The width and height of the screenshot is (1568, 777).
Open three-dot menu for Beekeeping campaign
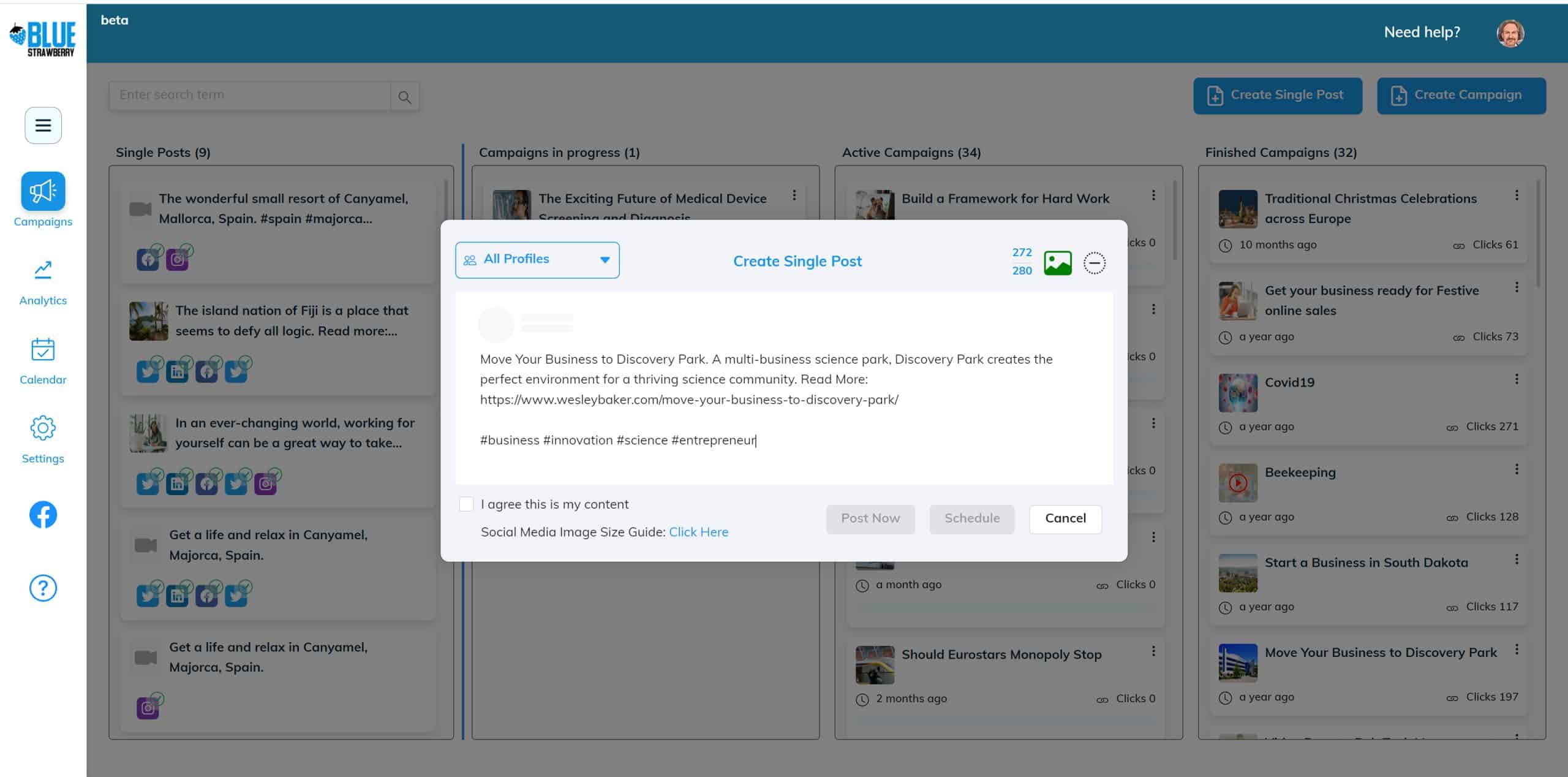(1517, 469)
